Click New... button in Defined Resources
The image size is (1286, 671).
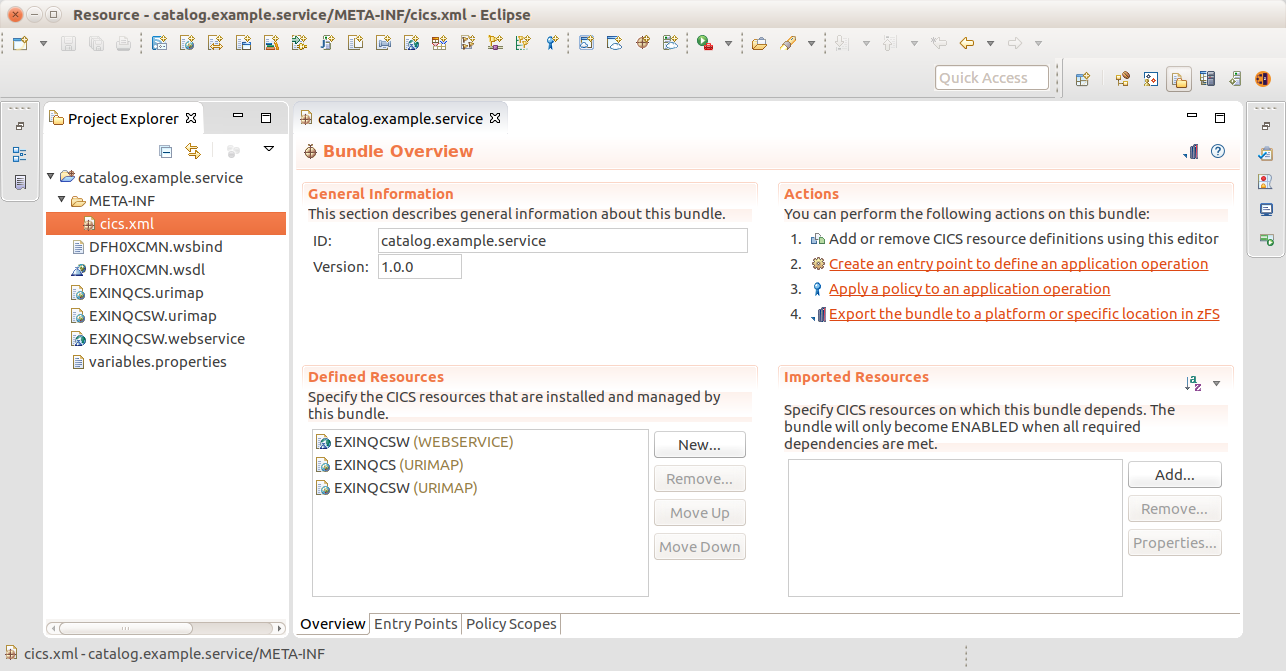699,445
